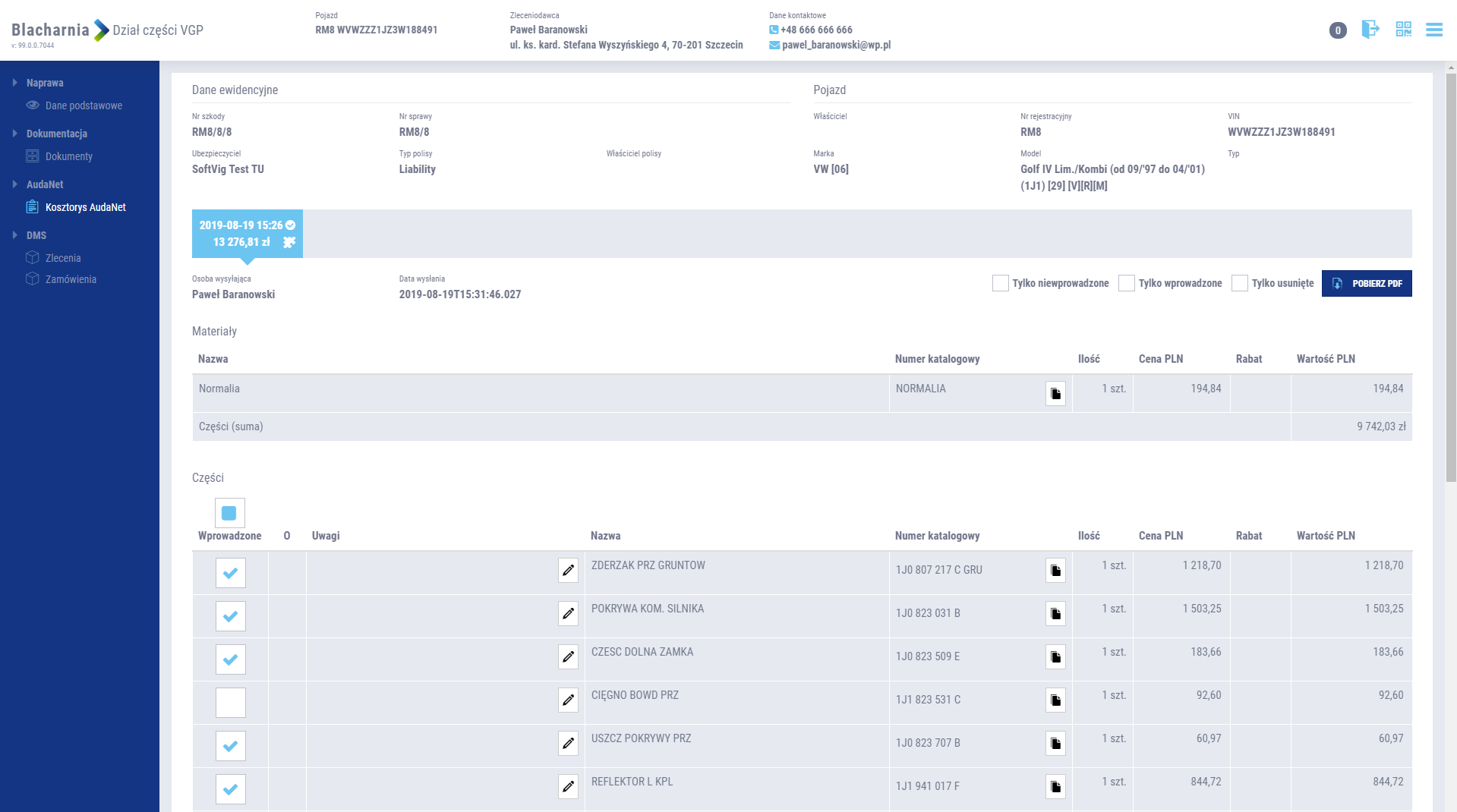The height and width of the screenshot is (812, 1457).
Task: Go to Zlecenia in sidebar
Action: tap(63, 258)
